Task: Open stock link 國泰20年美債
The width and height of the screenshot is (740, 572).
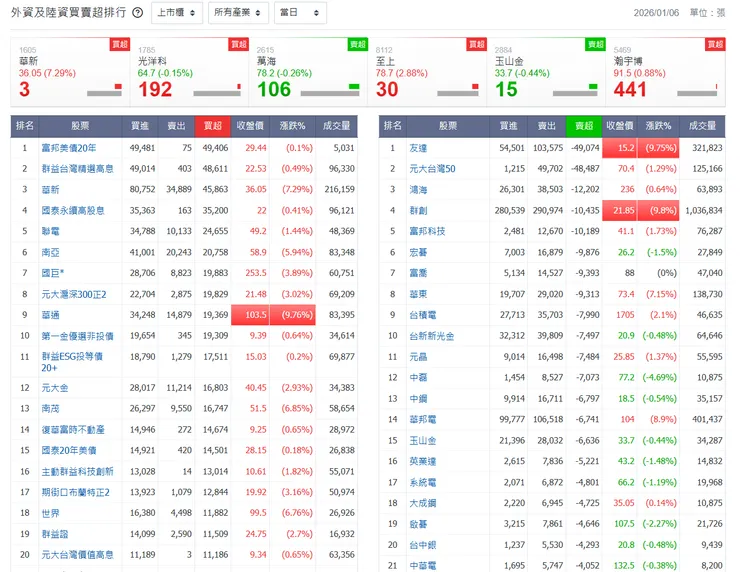Action: coord(69,450)
